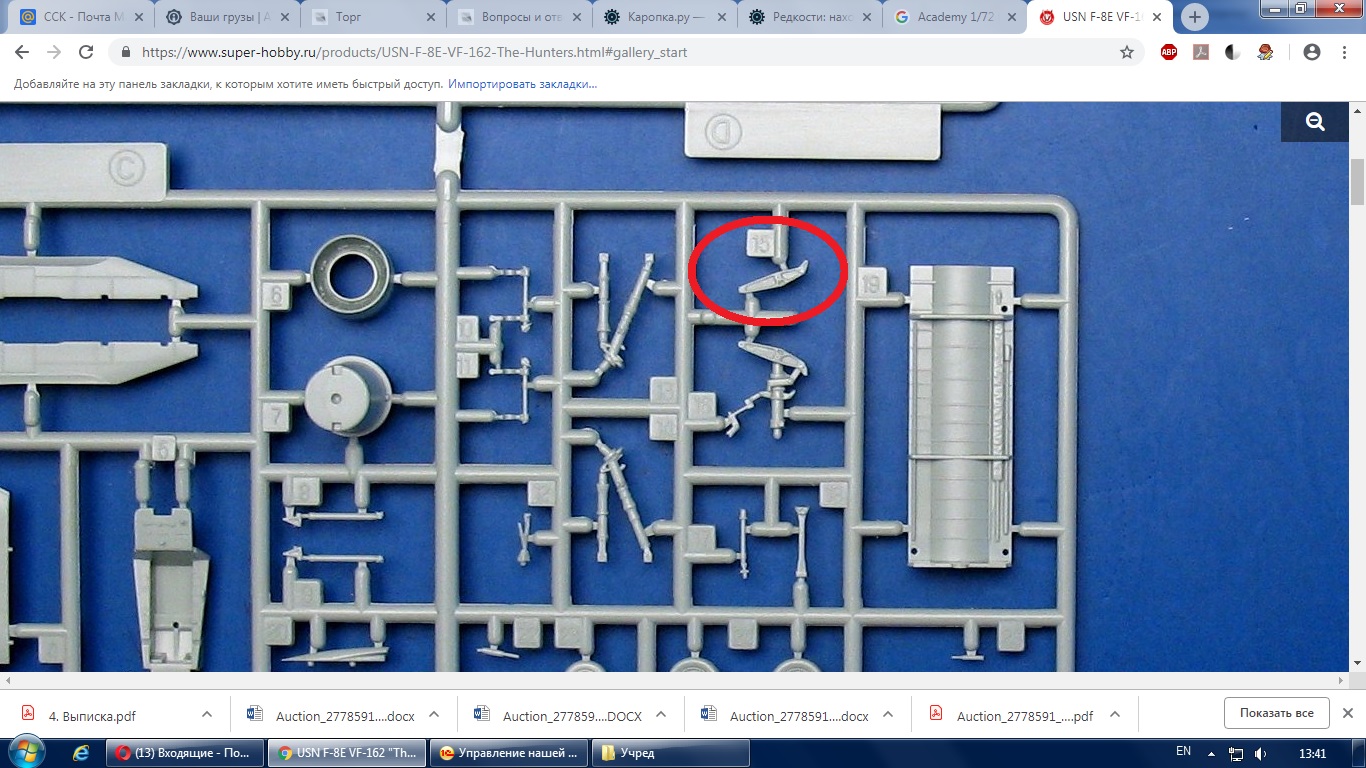
Task: Expand options for 4. Выписка.pdf download
Action: [x=207, y=715]
